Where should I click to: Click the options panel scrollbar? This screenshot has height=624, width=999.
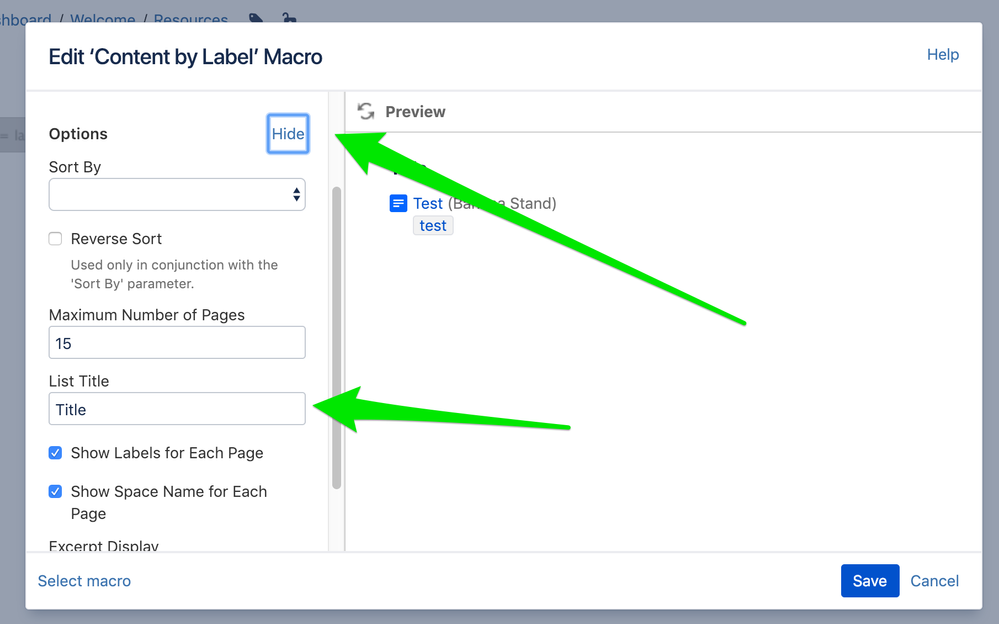click(336, 338)
